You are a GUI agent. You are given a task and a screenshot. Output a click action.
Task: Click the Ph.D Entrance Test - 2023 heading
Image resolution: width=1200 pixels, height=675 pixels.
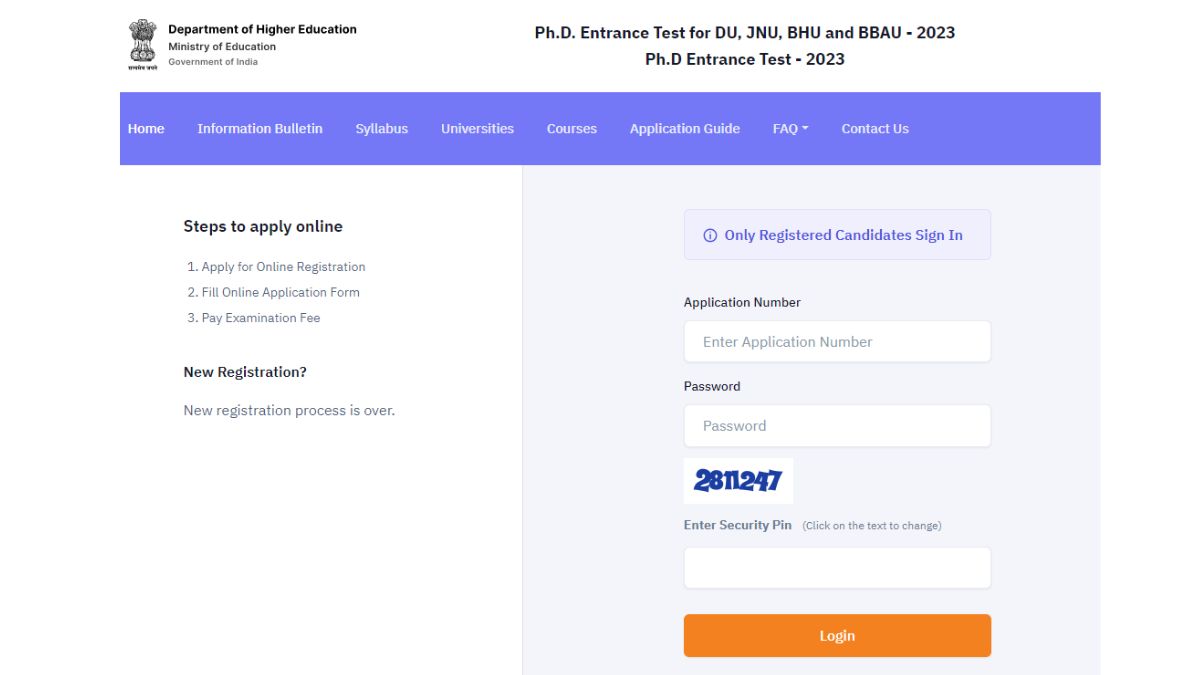click(x=745, y=60)
